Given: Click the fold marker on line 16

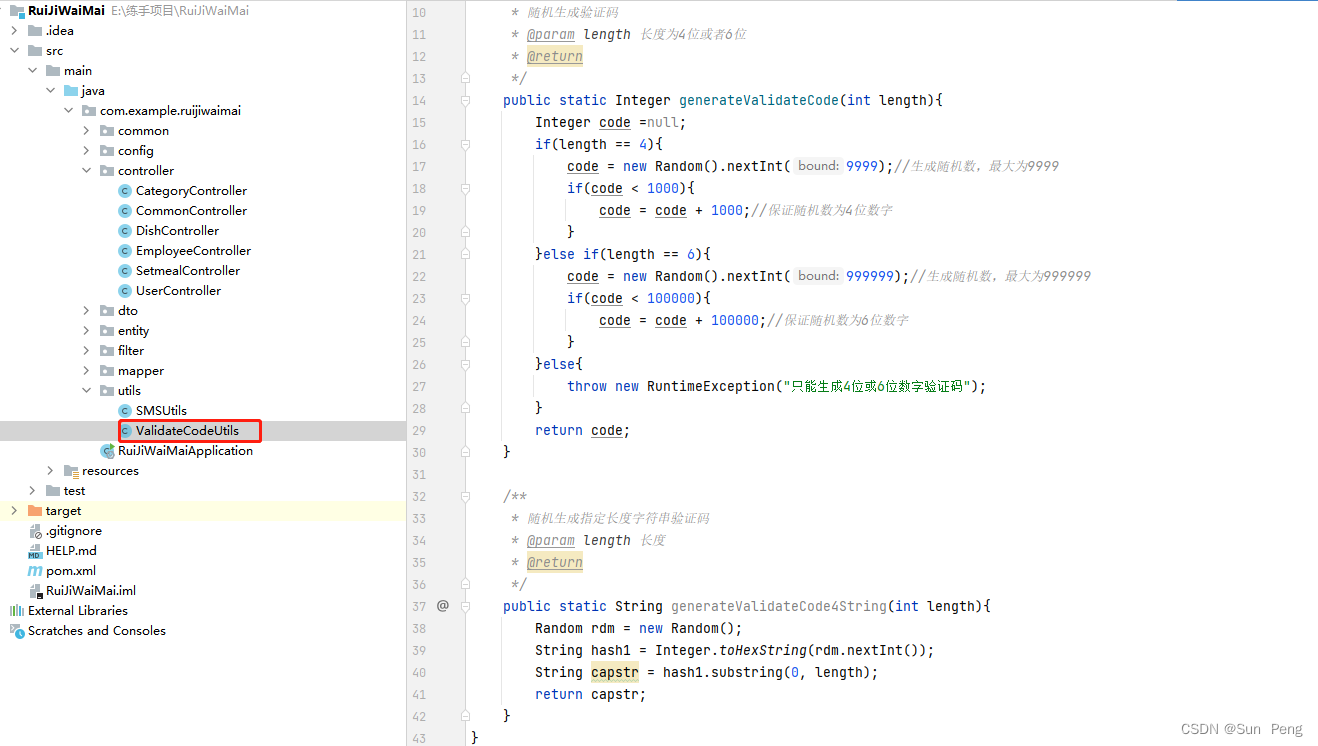Looking at the screenshot, I should [466, 144].
